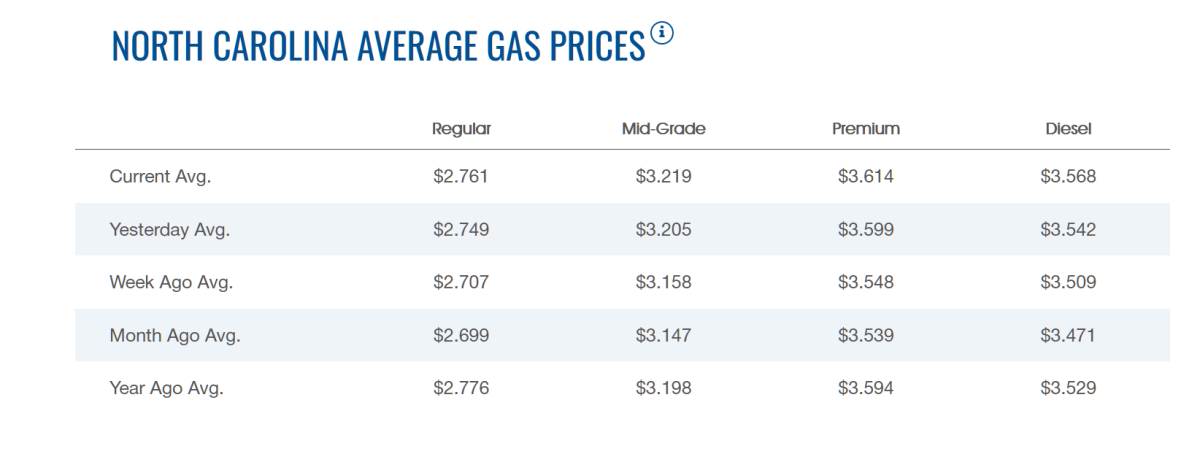Click the Current Avg. row label

160,177
